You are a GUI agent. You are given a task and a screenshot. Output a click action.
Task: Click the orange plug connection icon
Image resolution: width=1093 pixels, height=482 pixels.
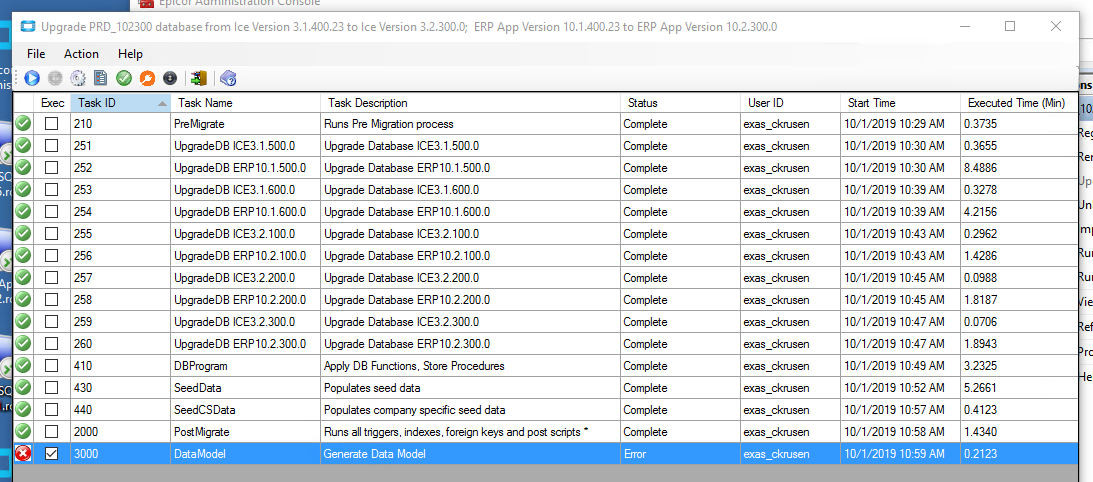[x=146, y=78]
